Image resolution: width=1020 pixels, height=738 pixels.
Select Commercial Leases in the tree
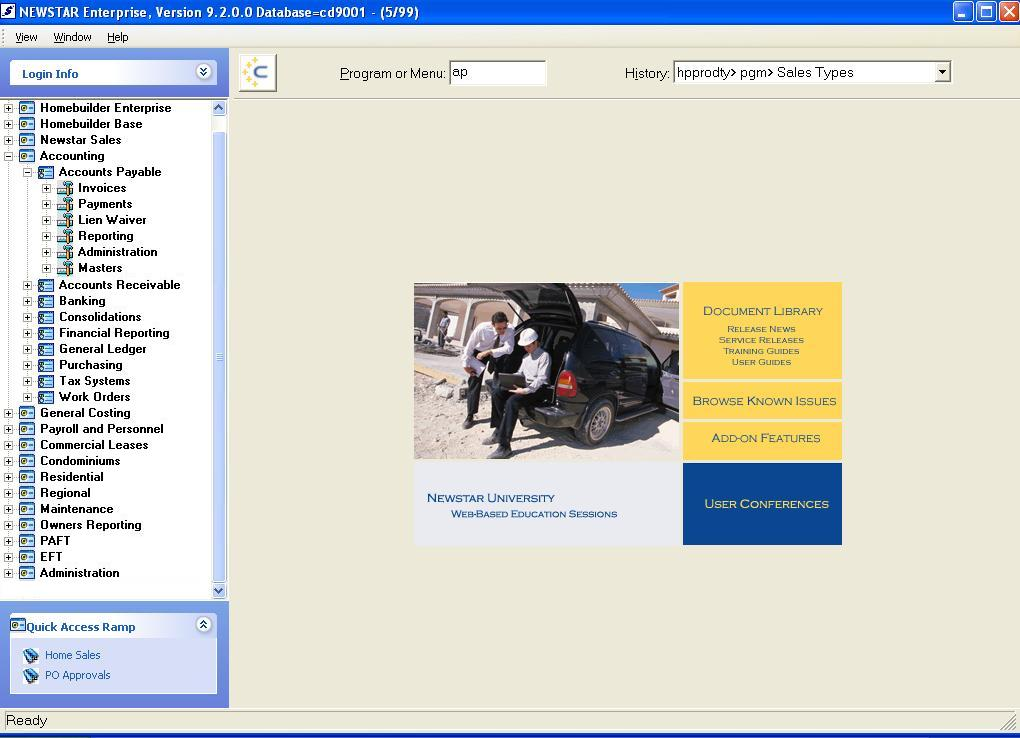click(94, 445)
